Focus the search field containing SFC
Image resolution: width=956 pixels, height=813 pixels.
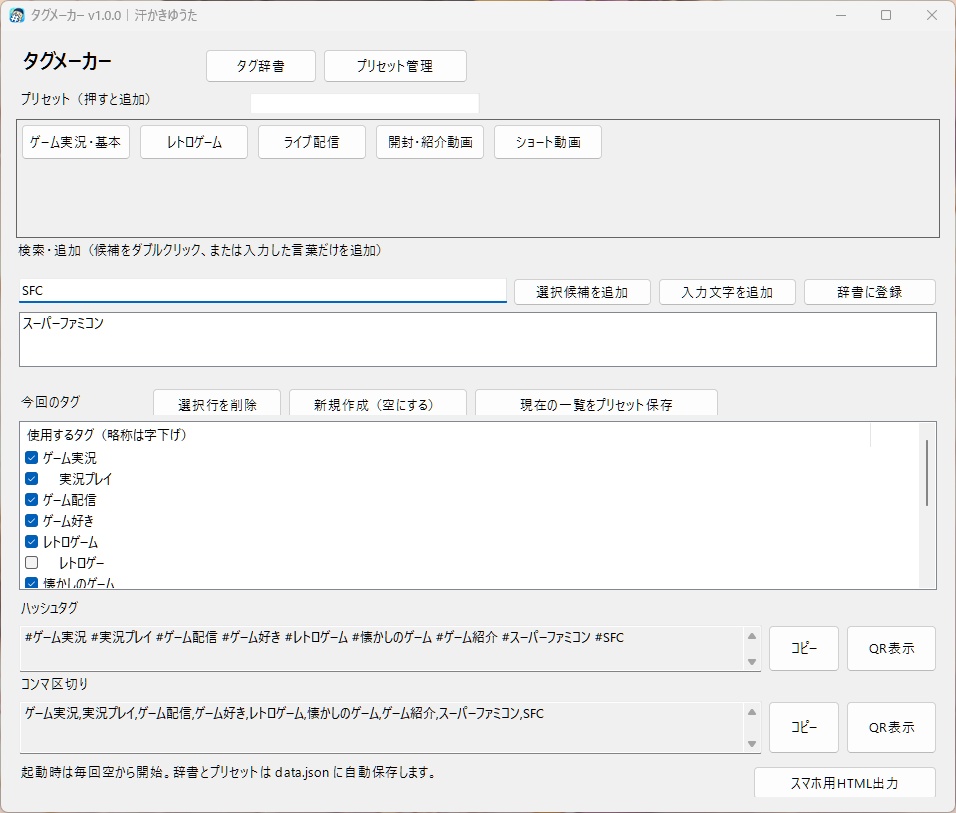coord(263,291)
